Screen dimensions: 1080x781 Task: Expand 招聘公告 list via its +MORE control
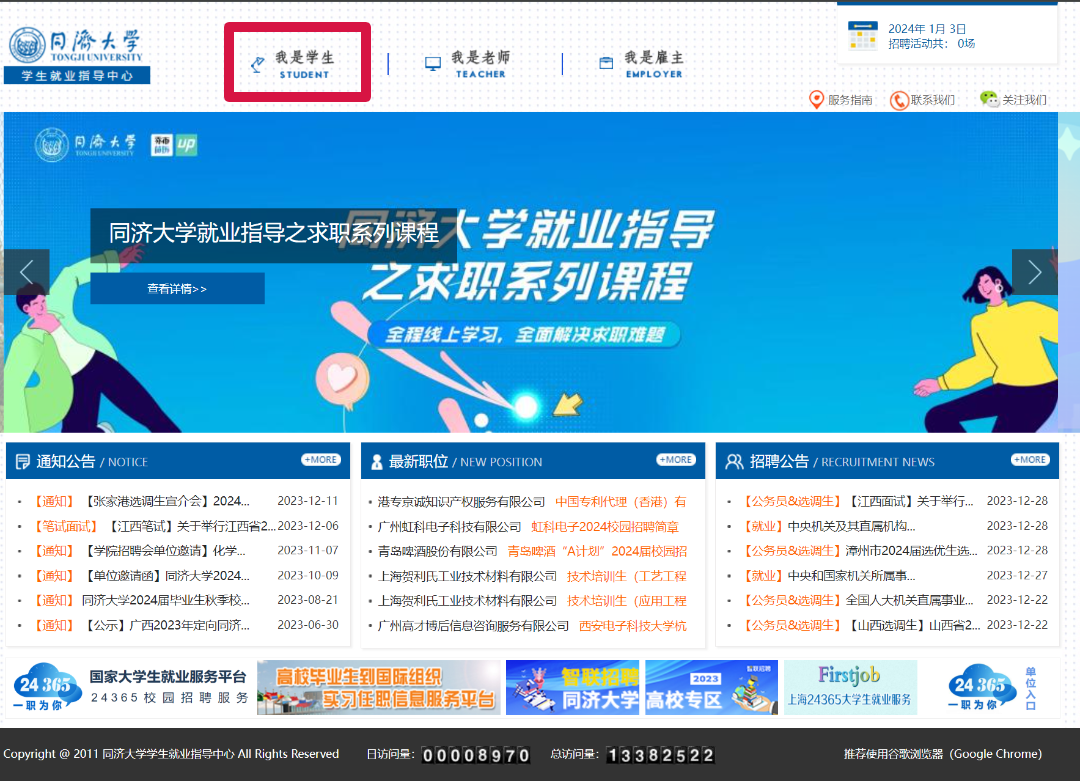1030,460
